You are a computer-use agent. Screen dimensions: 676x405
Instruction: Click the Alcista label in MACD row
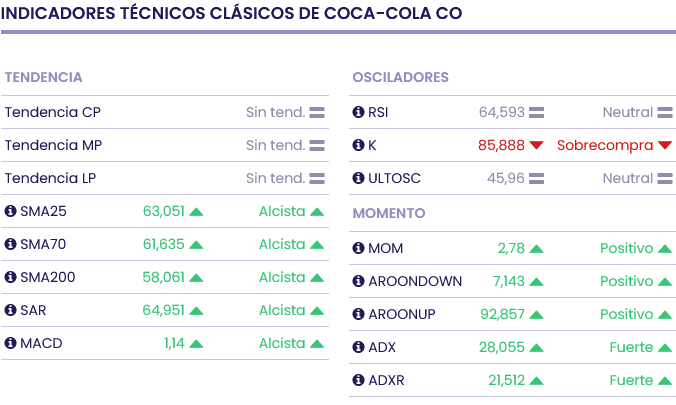tap(282, 343)
